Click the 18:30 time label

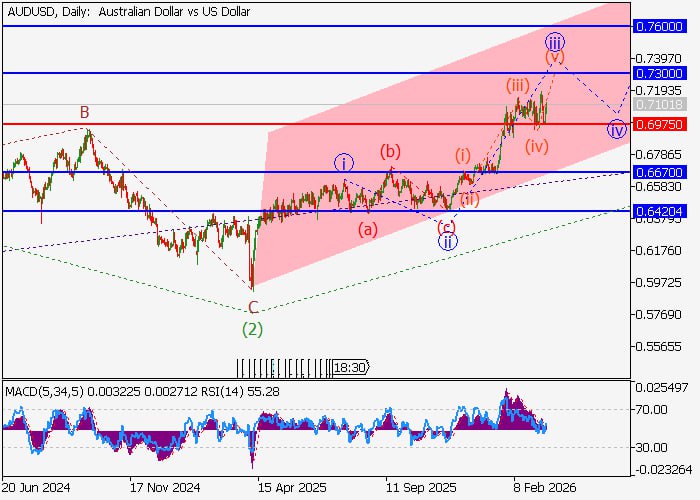pyautogui.click(x=349, y=367)
